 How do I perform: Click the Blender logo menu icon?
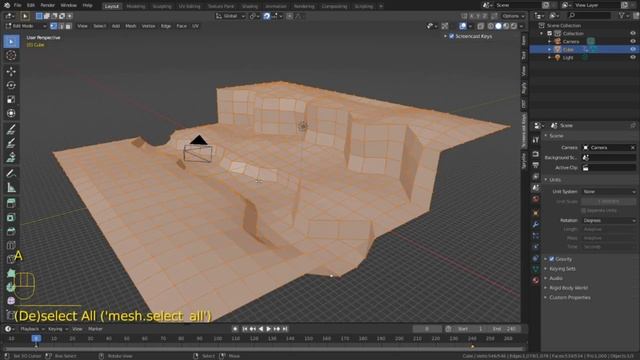coord(6,5)
